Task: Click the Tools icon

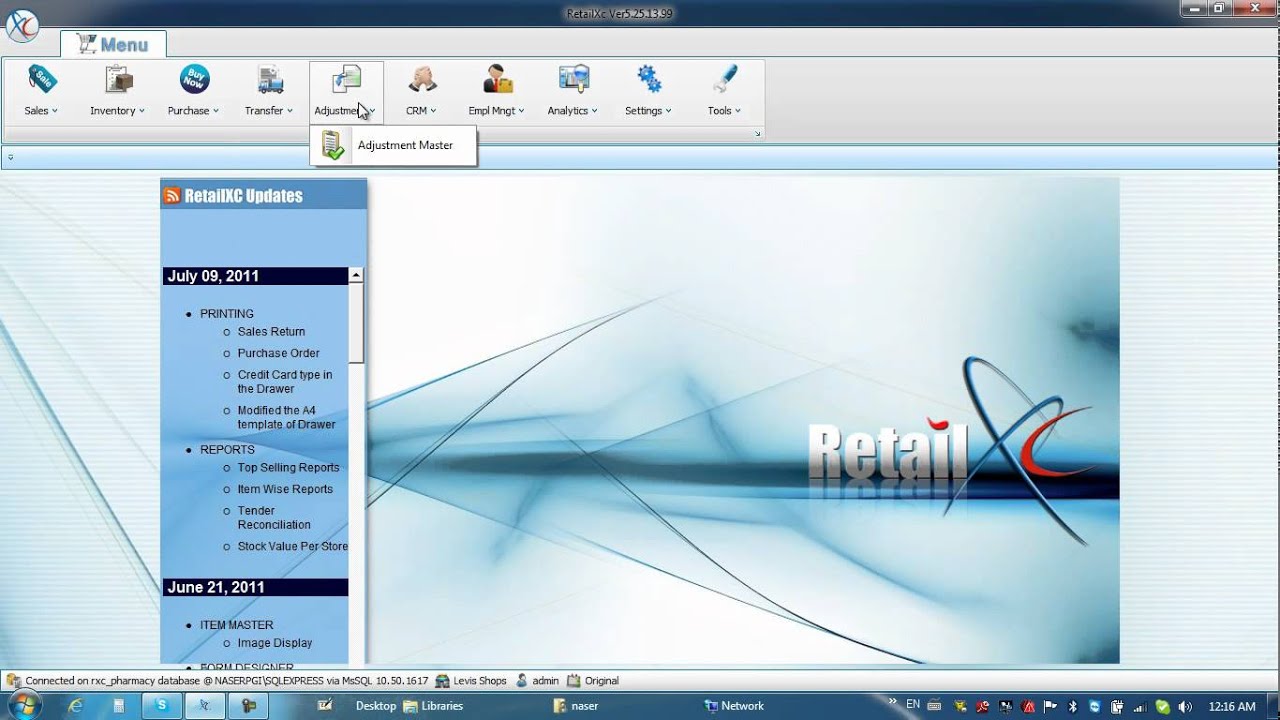Action: [725, 79]
